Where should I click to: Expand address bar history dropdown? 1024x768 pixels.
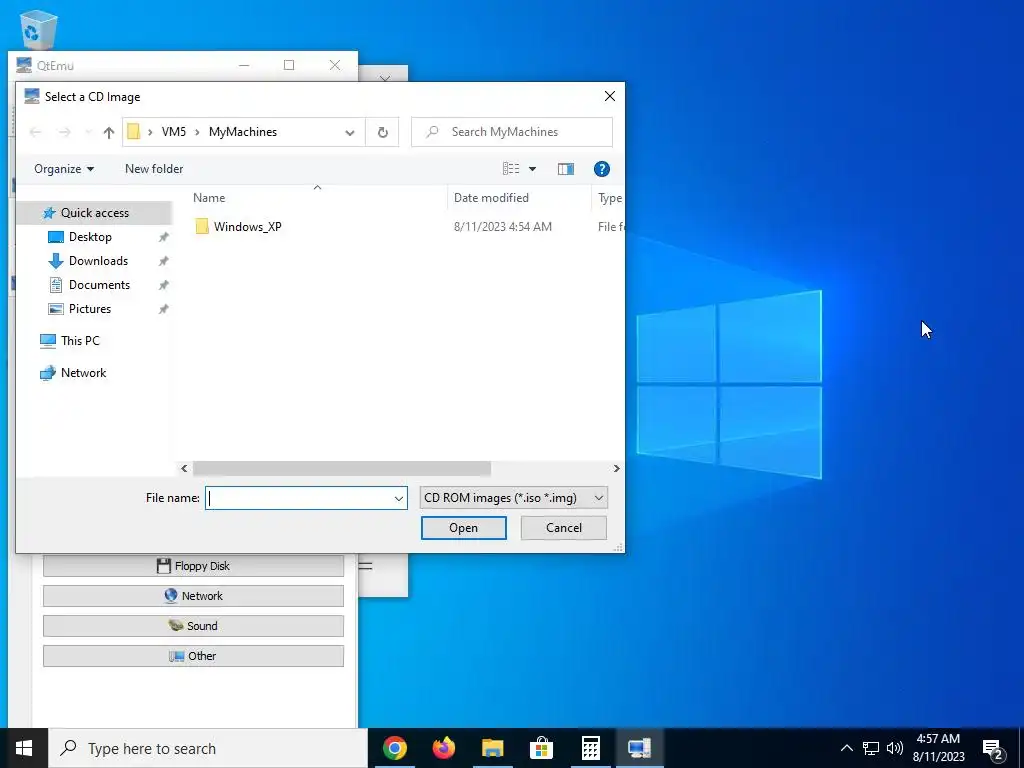pyautogui.click(x=350, y=133)
